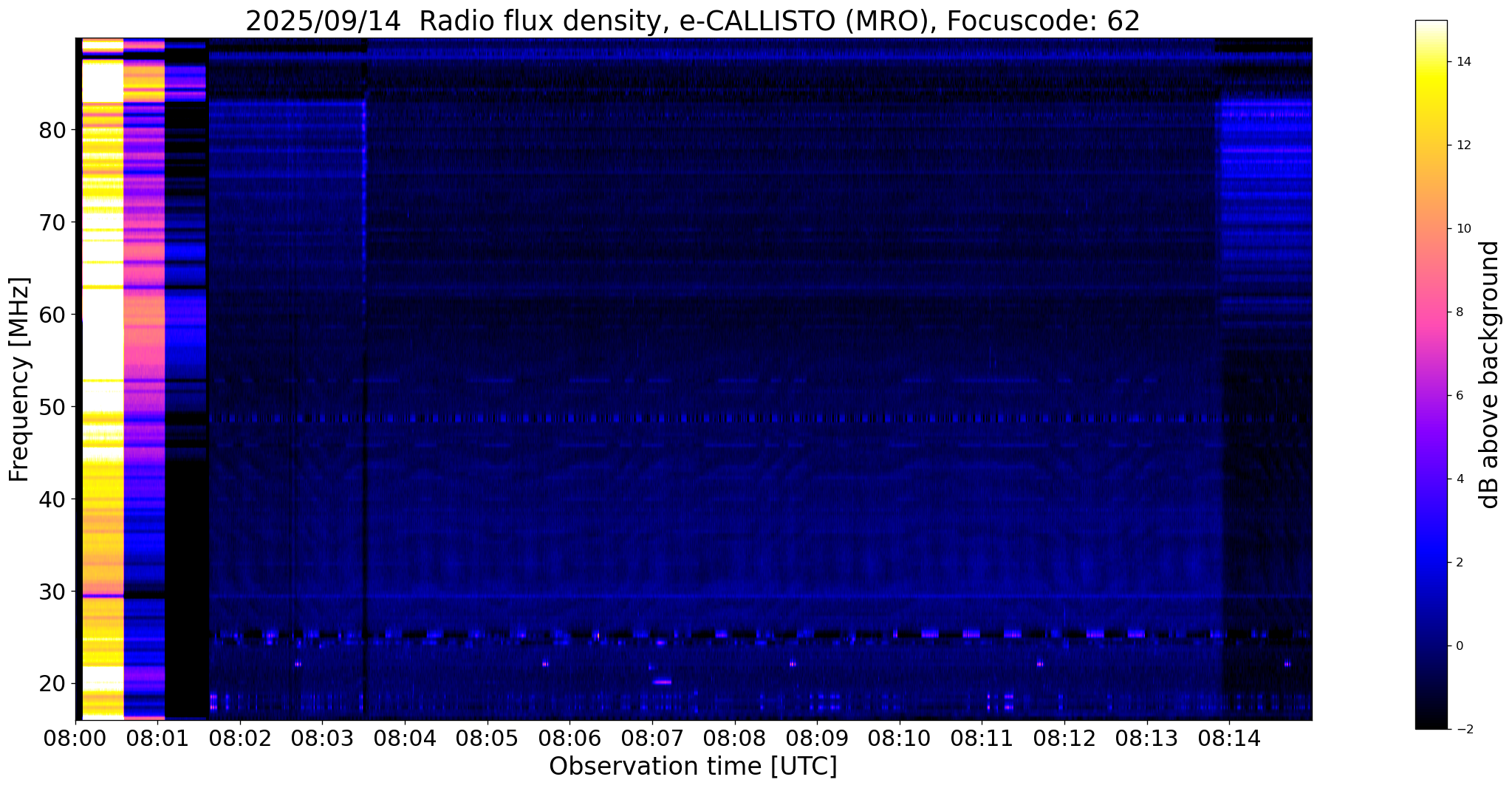Click the 50 MHz frequency tick label
The image size is (1512, 788).
tap(52, 408)
